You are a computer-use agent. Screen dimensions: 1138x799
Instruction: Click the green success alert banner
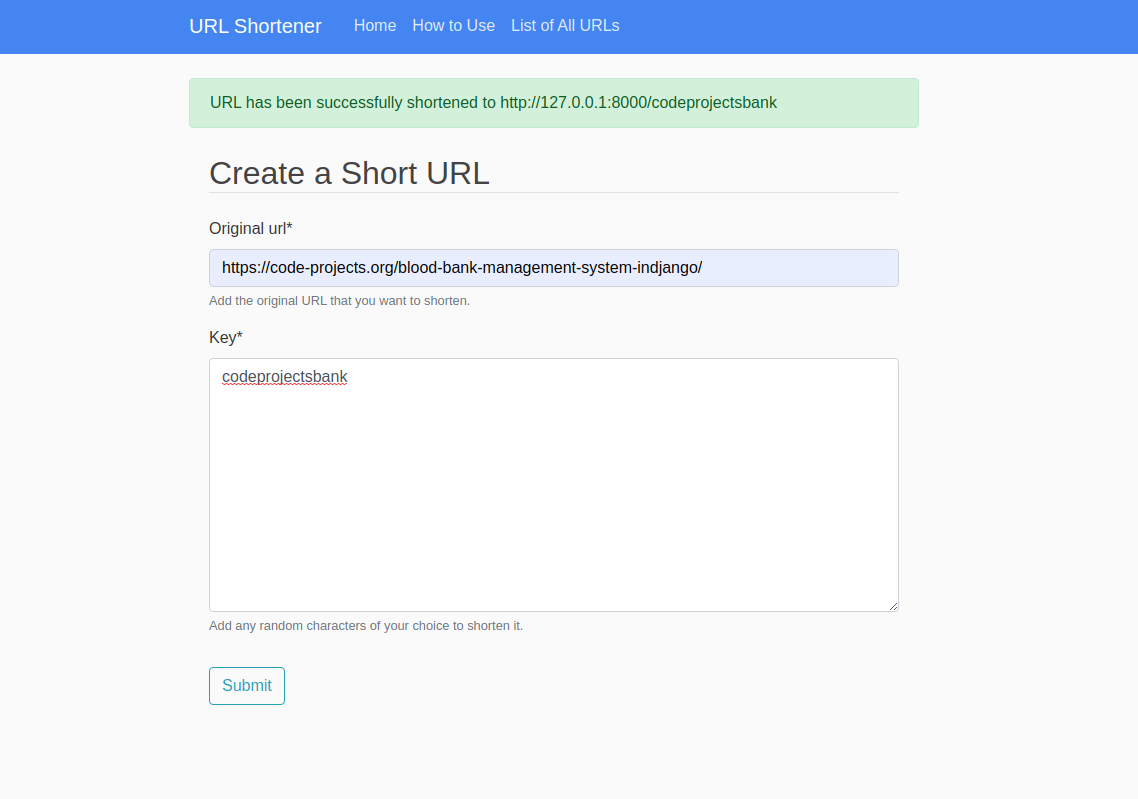tap(553, 102)
